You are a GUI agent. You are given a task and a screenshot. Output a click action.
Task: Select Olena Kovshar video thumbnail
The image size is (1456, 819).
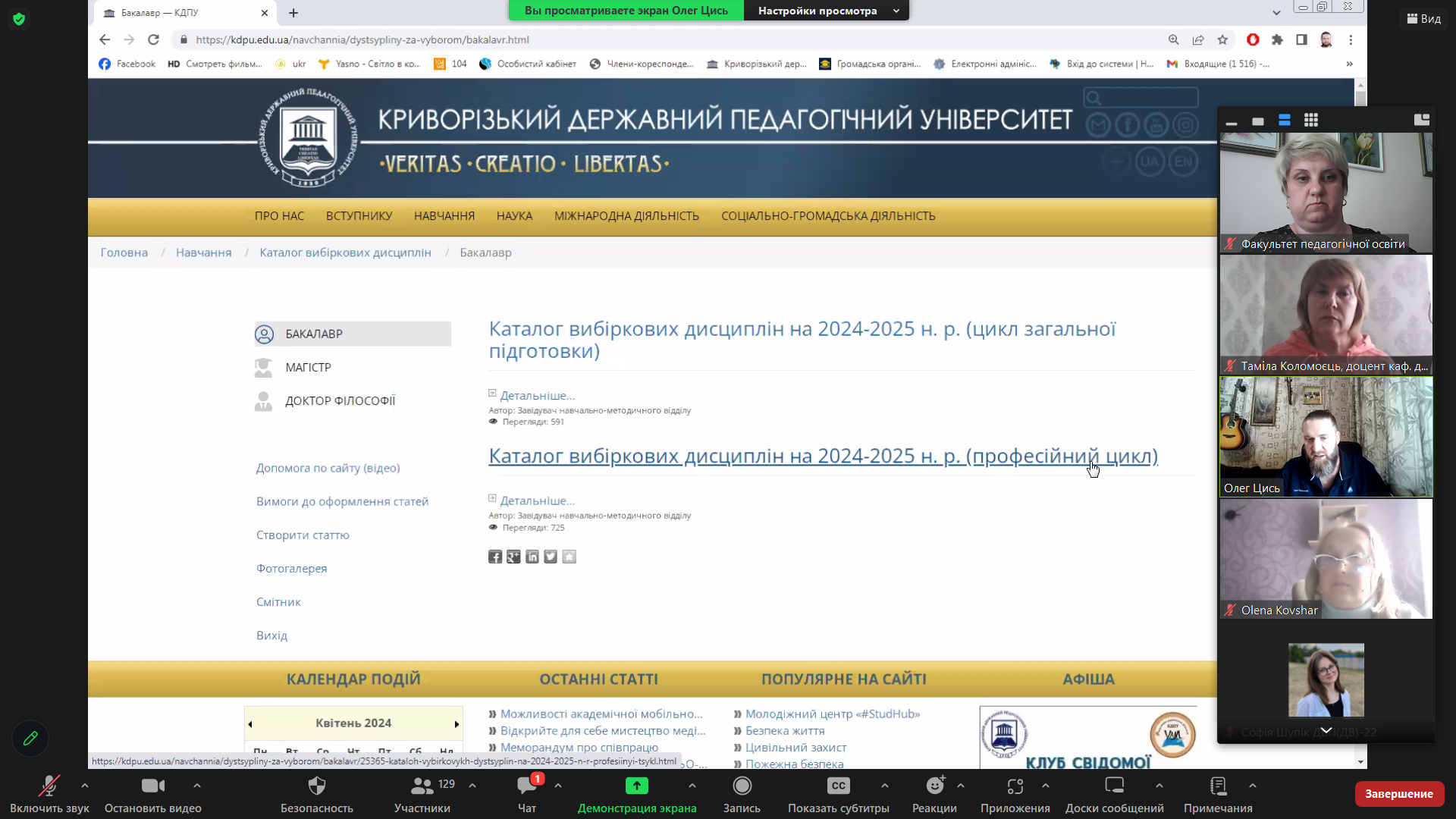point(1326,559)
